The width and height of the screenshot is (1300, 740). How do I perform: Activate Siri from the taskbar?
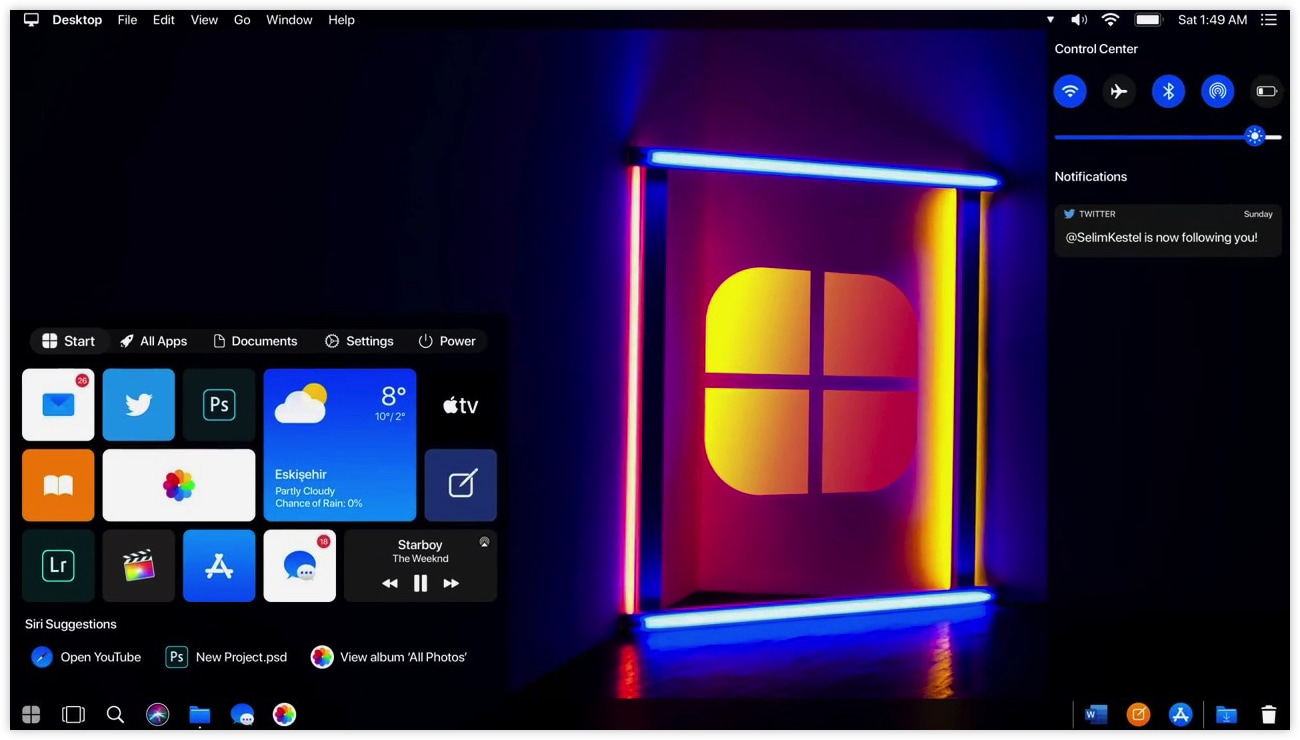tap(157, 714)
